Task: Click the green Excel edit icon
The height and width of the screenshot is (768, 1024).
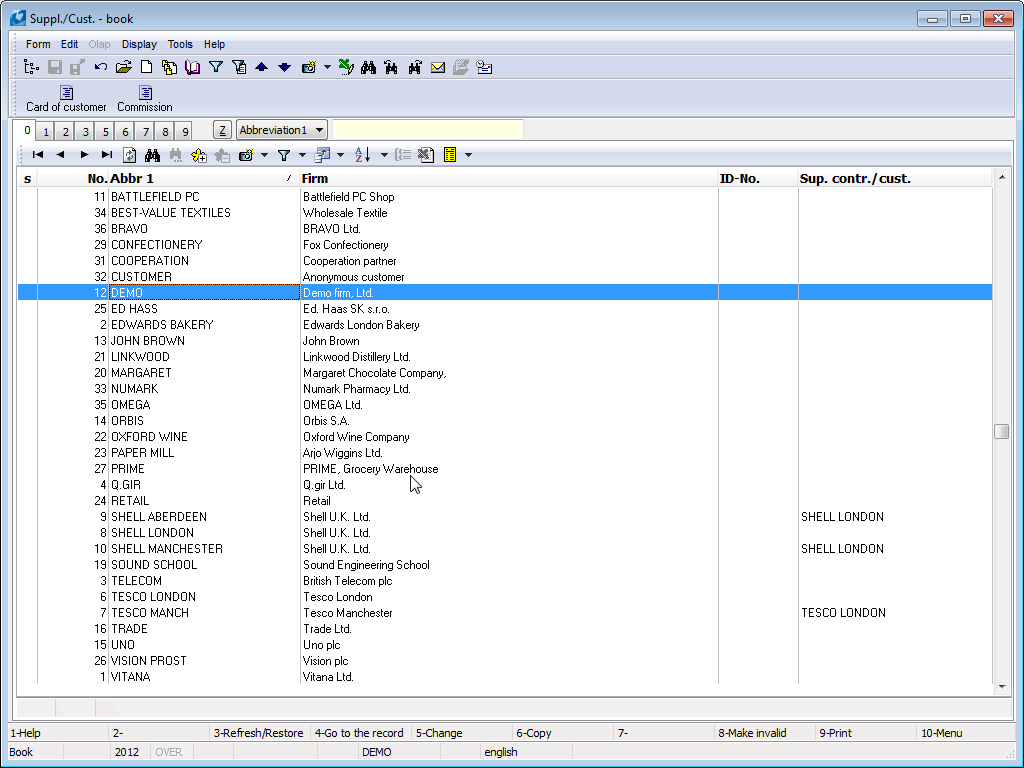Action: [346, 67]
